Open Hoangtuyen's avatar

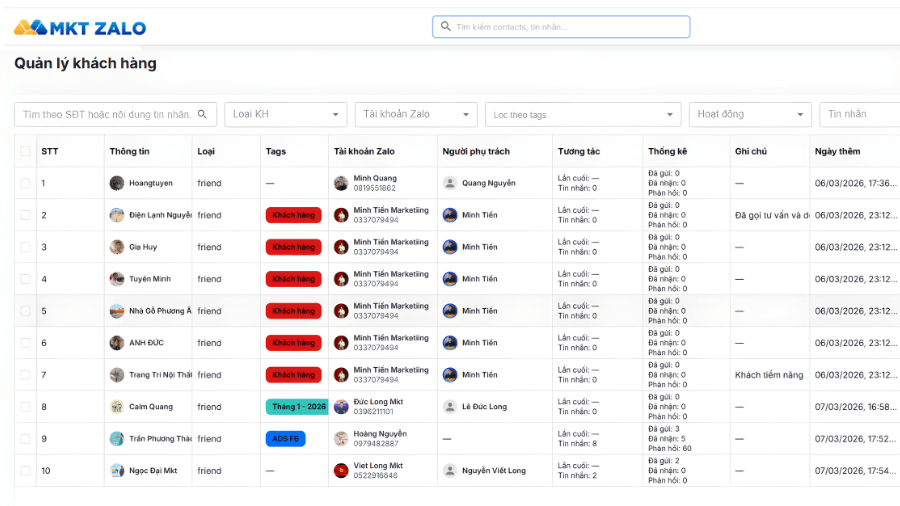coord(117,183)
